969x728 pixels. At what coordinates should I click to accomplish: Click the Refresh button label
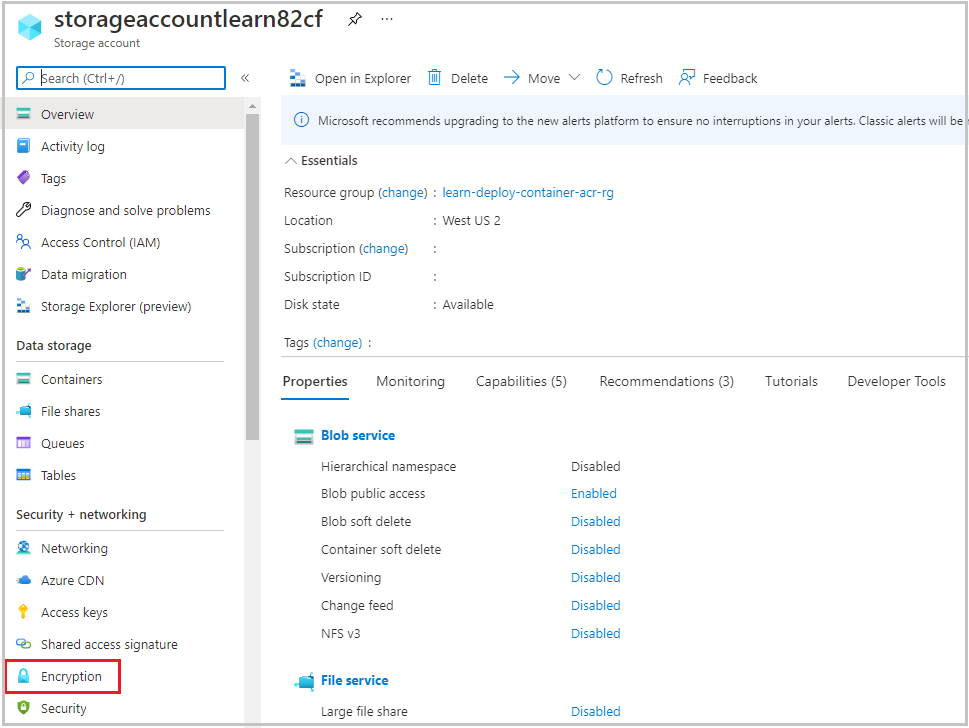[641, 78]
